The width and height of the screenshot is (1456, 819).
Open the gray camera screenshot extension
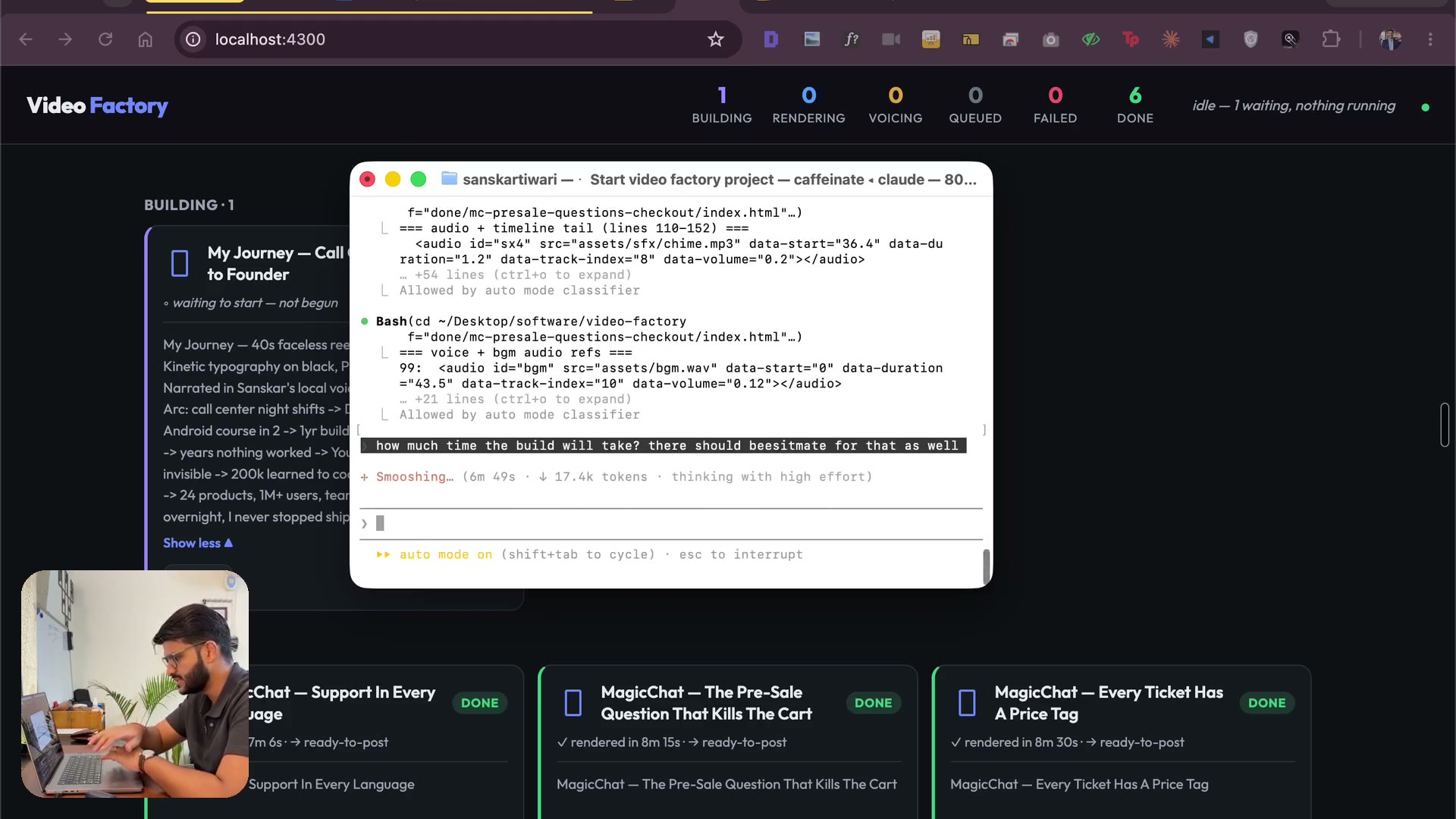[1050, 39]
